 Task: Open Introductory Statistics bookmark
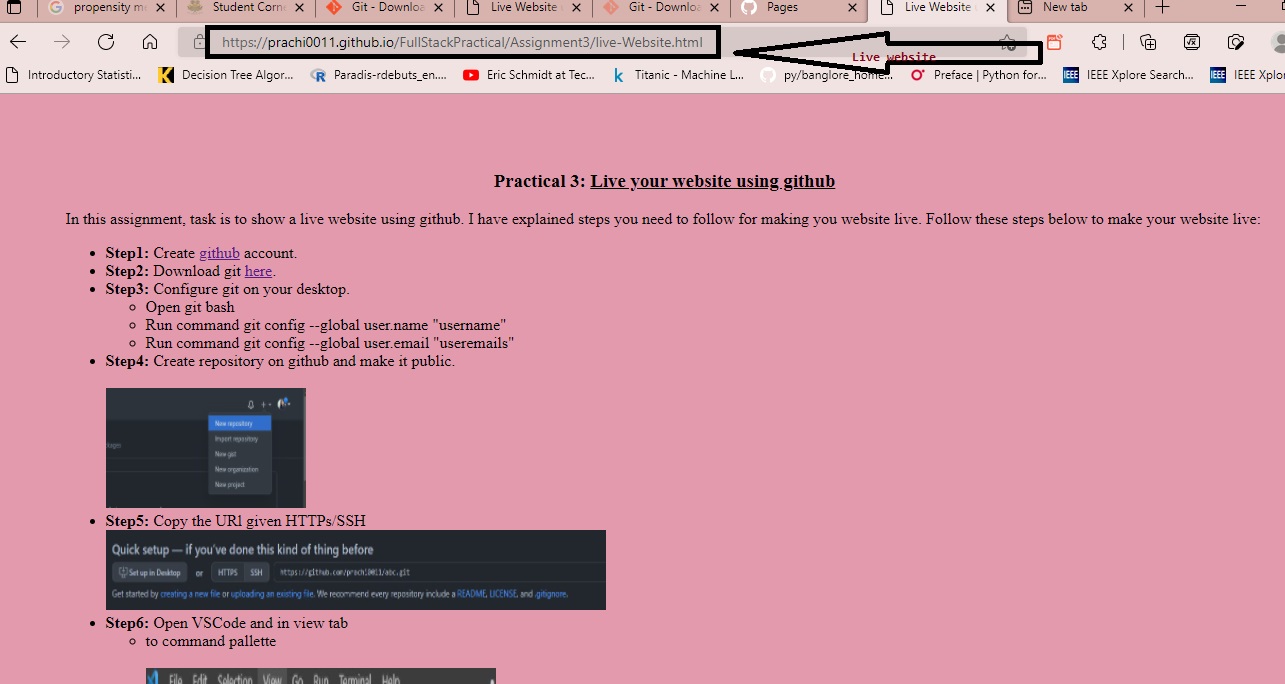74,75
